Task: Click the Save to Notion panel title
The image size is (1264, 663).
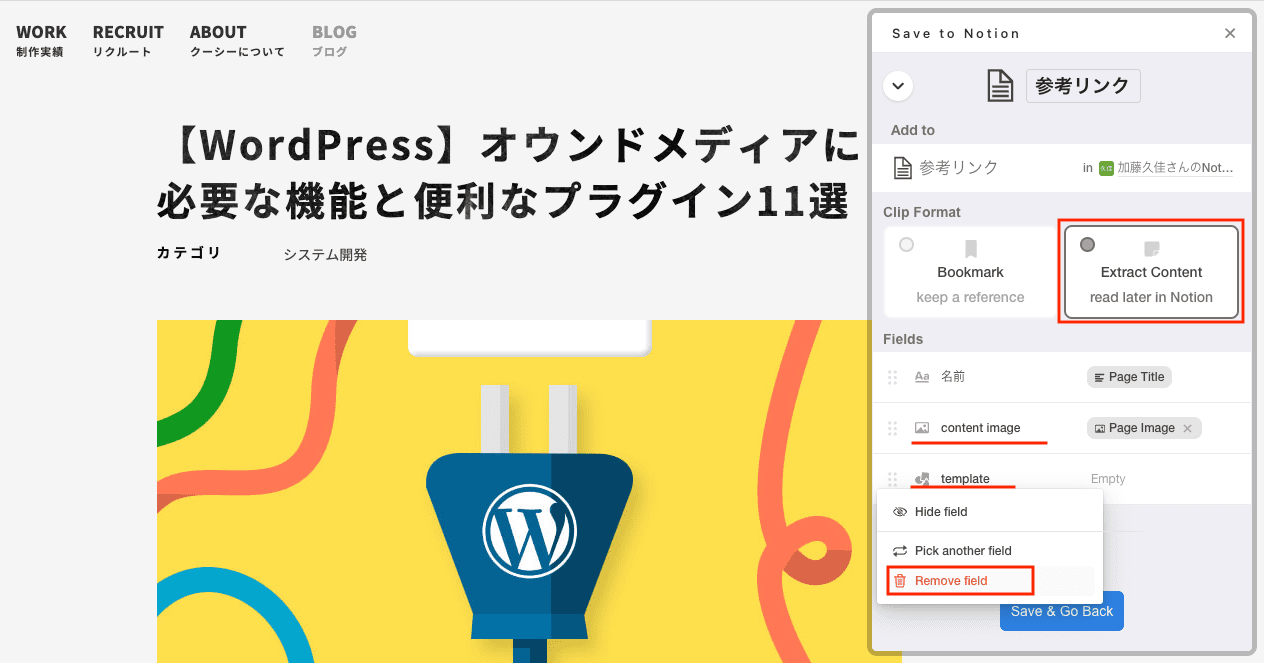Action: click(x=956, y=33)
